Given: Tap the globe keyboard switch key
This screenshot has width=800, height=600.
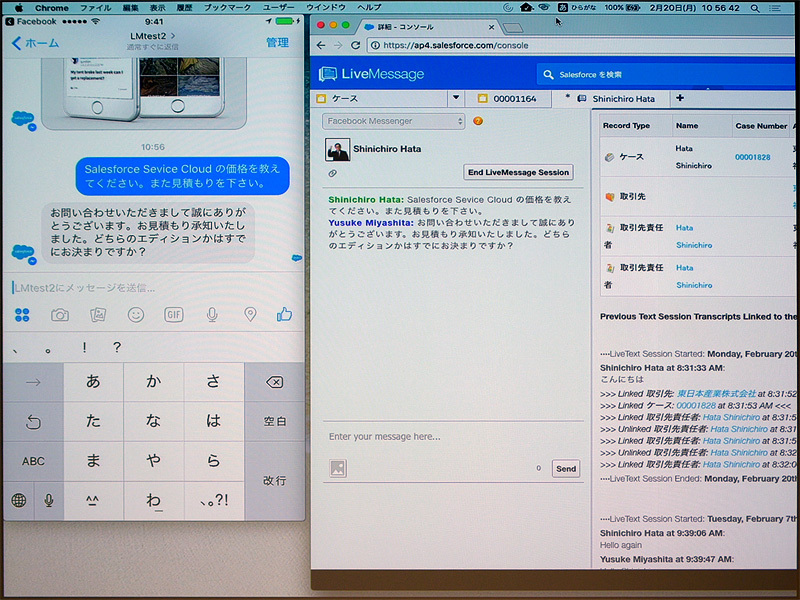Looking at the screenshot, I should 19,500.
